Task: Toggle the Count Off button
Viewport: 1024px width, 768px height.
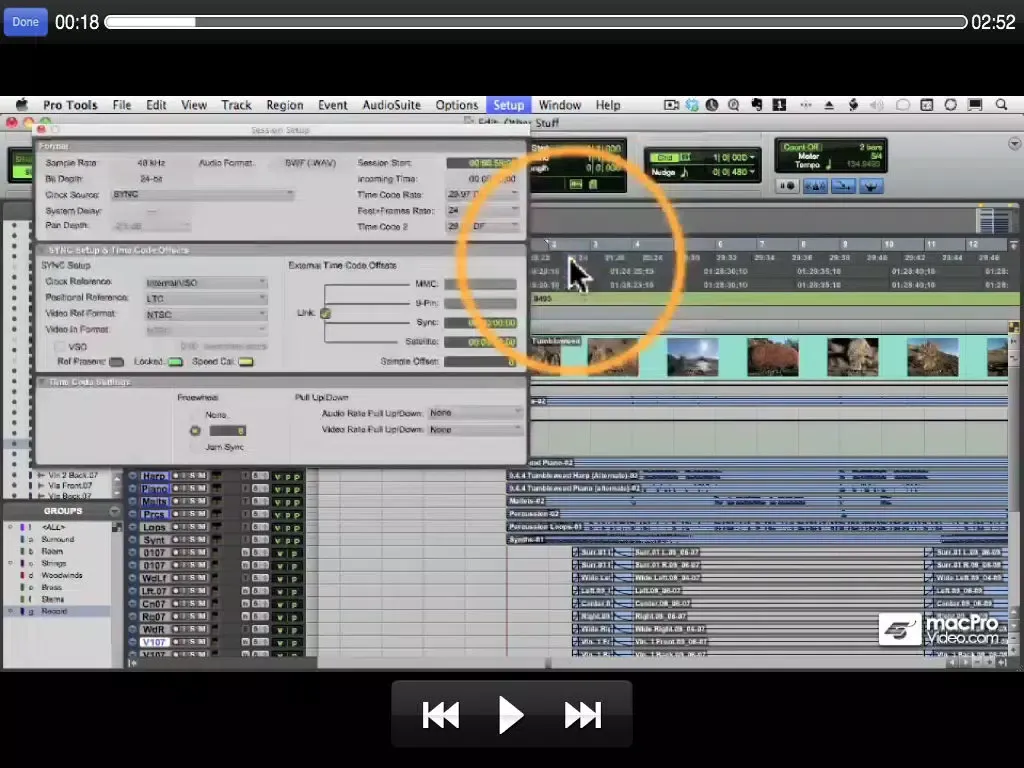Action: coord(801,147)
